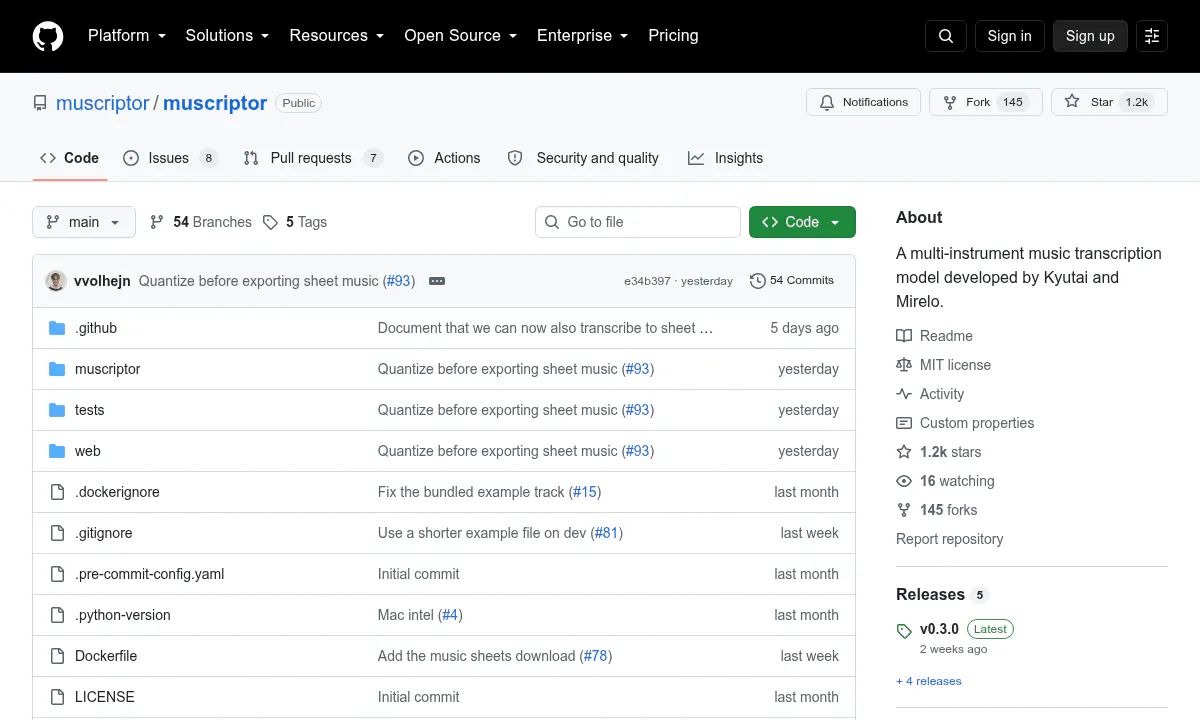Open the + 4 releases link
This screenshot has width=1200, height=720.
click(x=929, y=681)
